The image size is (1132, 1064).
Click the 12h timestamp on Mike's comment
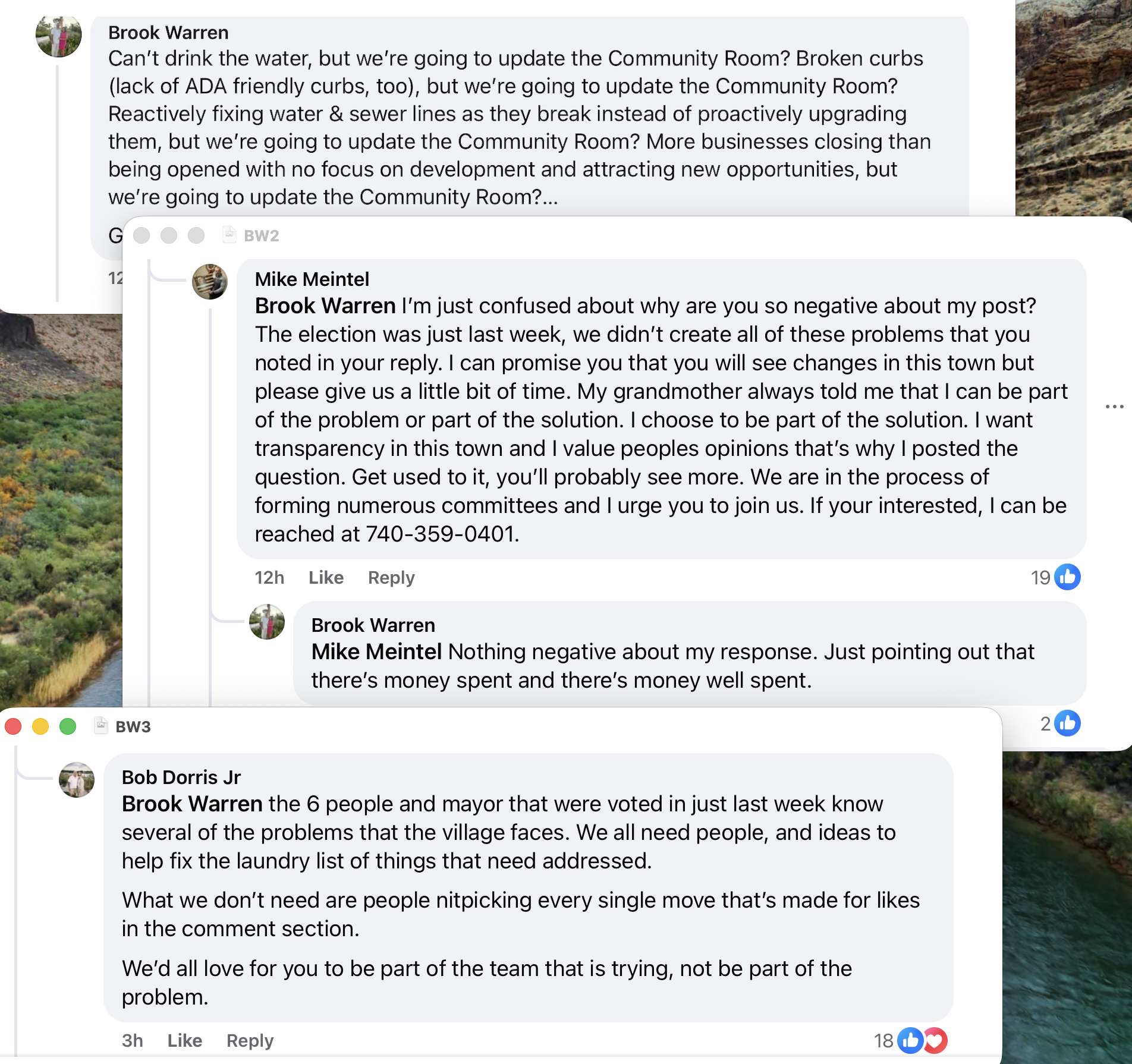(269, 577)
